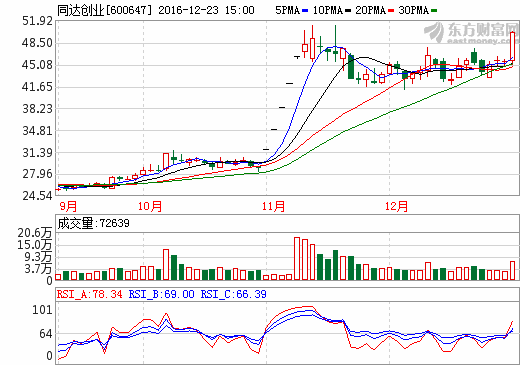Click the RSI_C:66.39 indicator label

point(233,294)
